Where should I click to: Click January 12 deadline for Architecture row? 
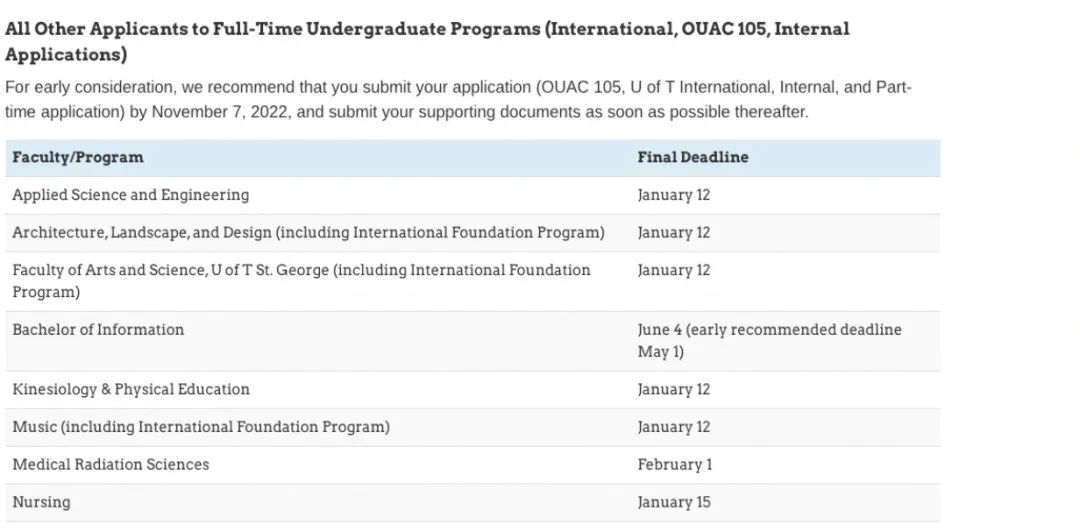point(673,232)
